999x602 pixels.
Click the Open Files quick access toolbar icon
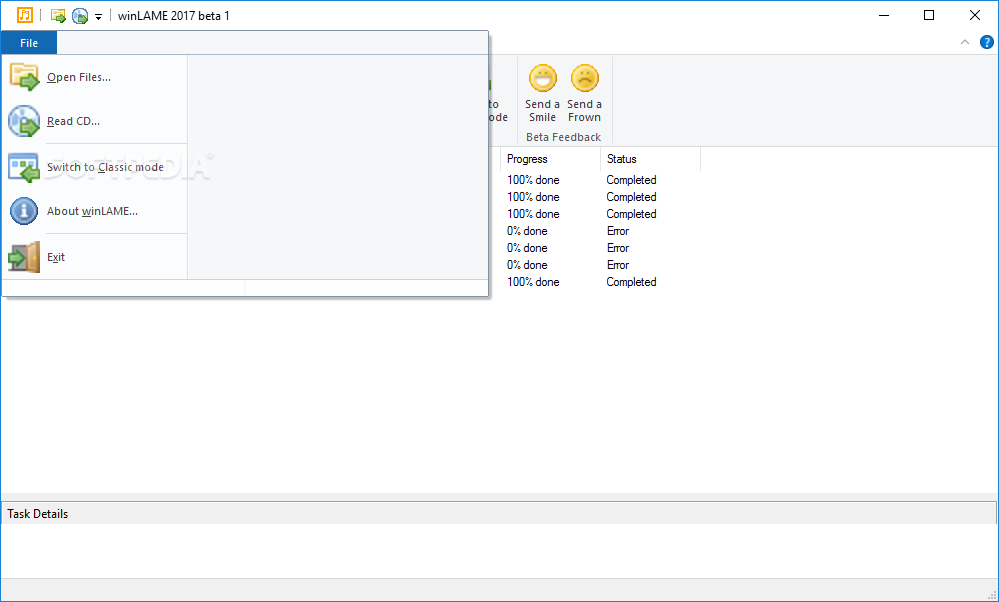[58, 16]
